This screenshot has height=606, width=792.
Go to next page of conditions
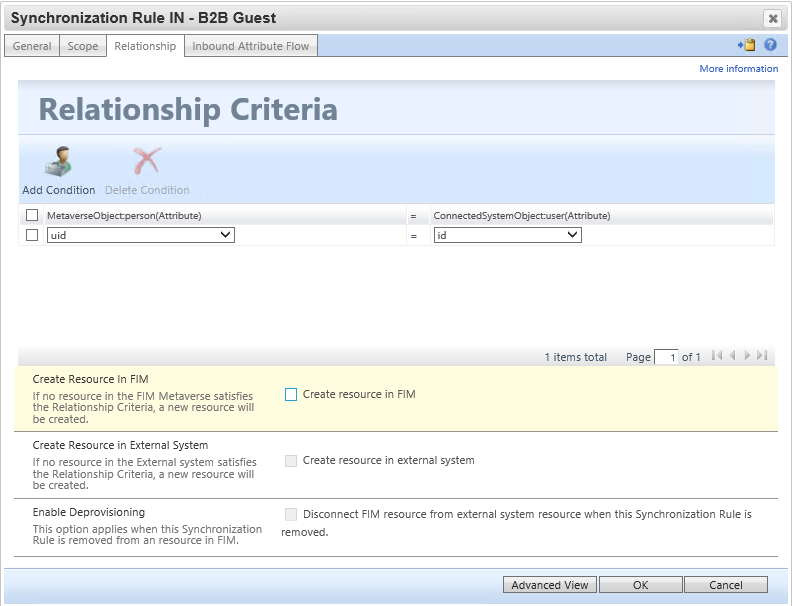pos(747,356)
